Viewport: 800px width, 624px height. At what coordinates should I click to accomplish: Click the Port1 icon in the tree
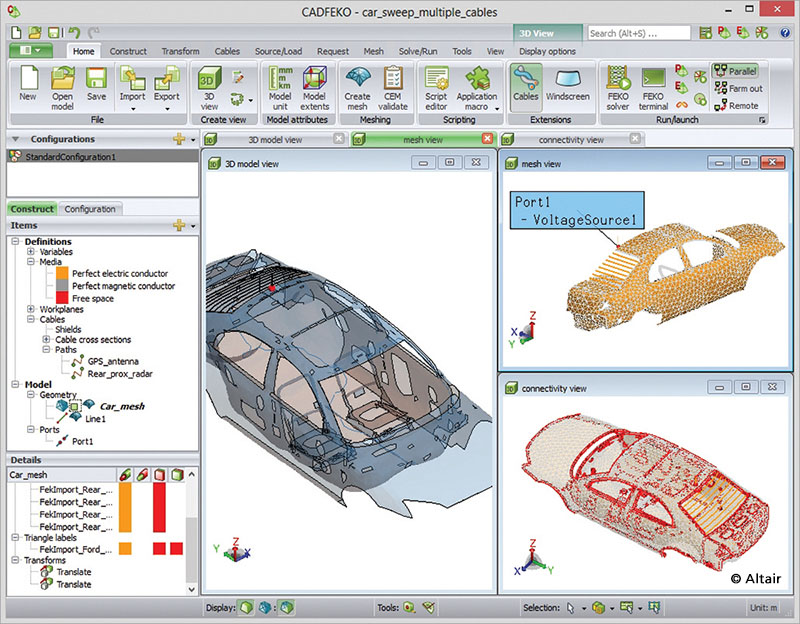[62, 441]
